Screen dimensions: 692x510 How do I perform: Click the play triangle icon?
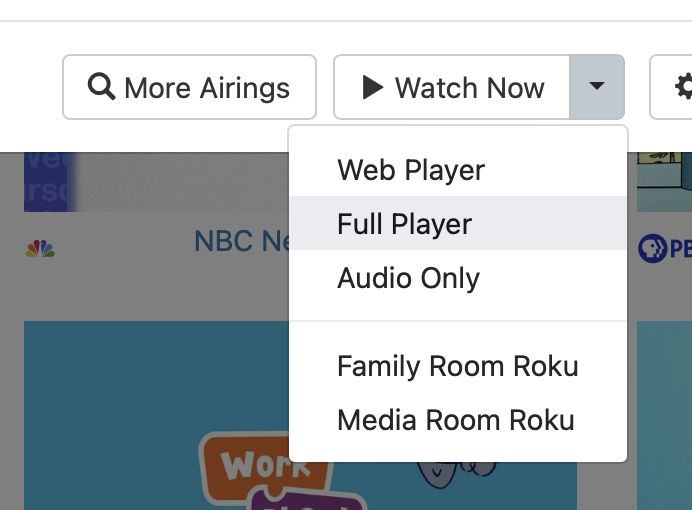coord(373,87)
